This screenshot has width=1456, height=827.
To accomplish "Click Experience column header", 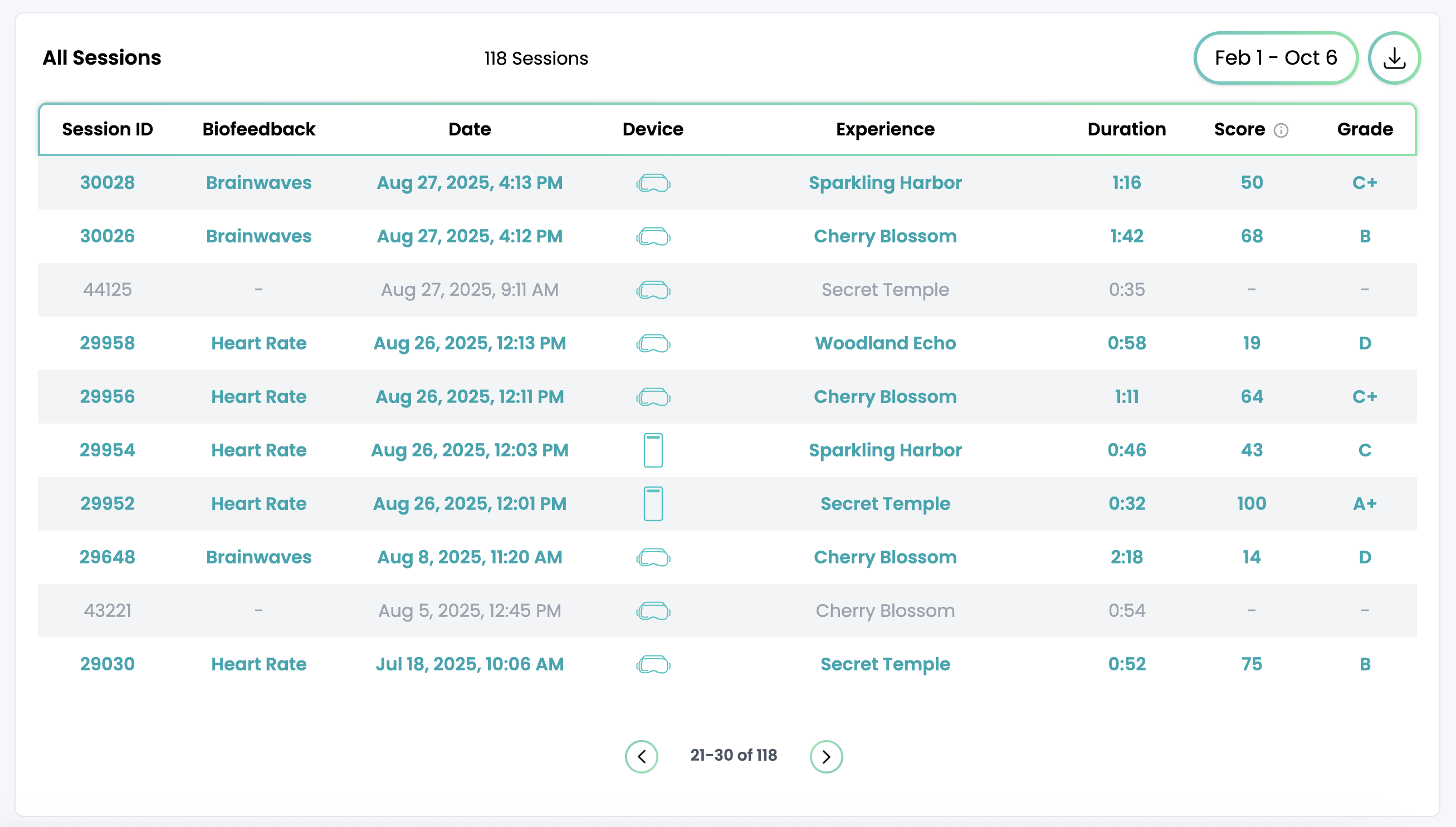I will pyautogui.click(x=885, y=129).
